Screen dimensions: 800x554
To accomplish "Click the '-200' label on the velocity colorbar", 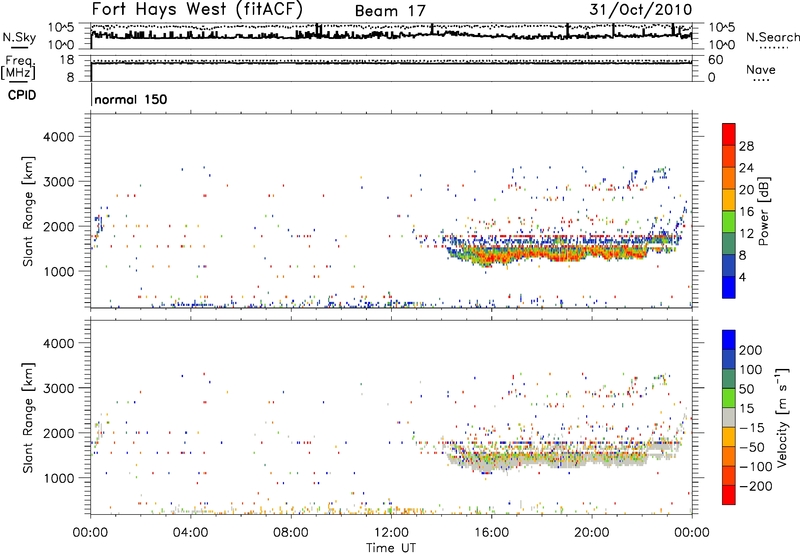I will [x=755, y=486].
